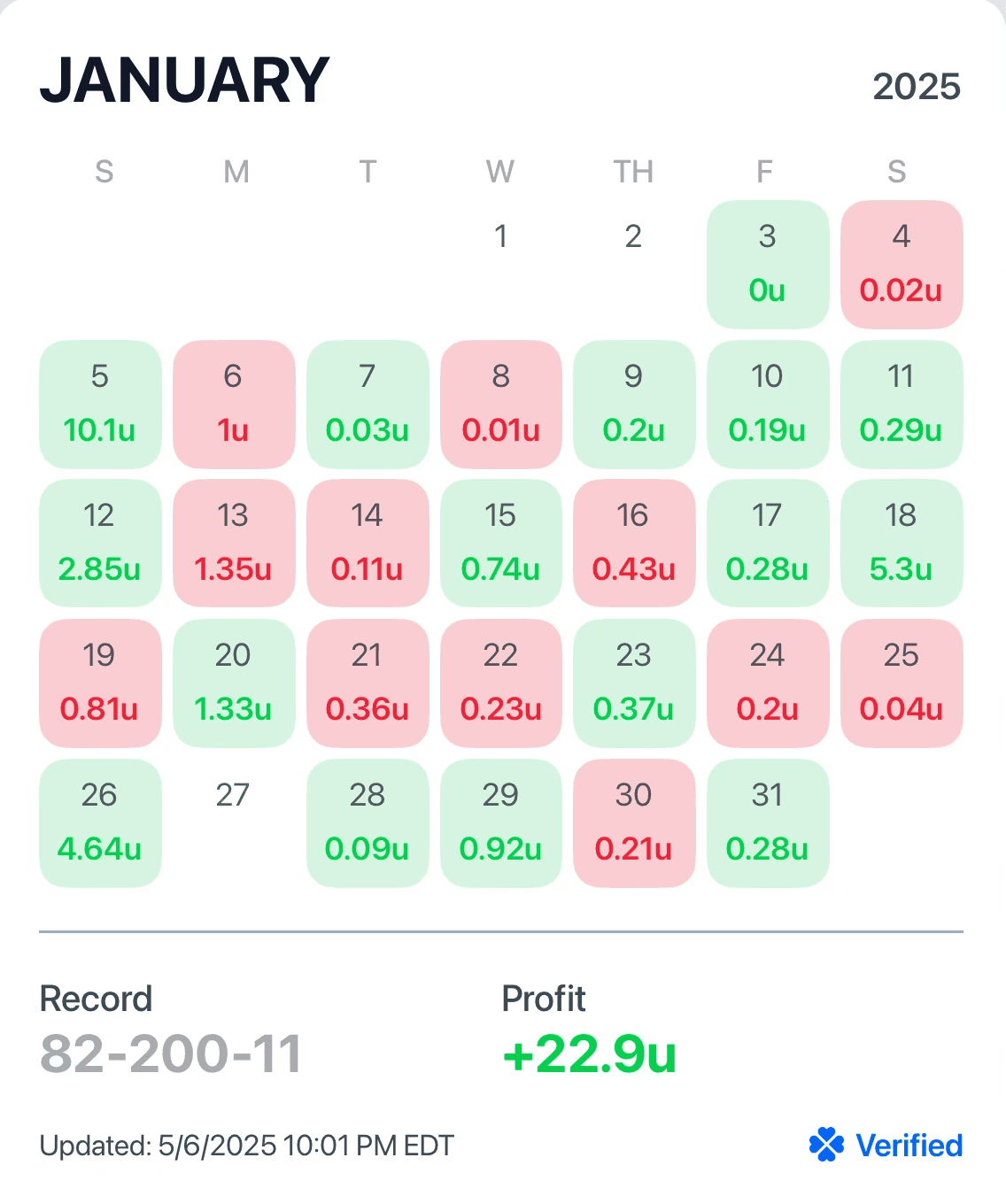Select January 4 cell with 0.02u
The height and width of the screenshot is (1204, 1006).
(902, 265)
